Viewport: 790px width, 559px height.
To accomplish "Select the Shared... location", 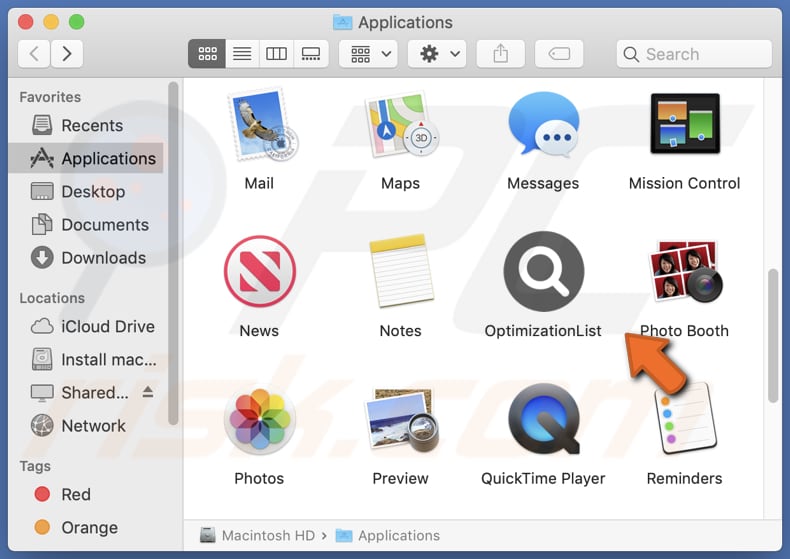I will (x=81, y=393).
